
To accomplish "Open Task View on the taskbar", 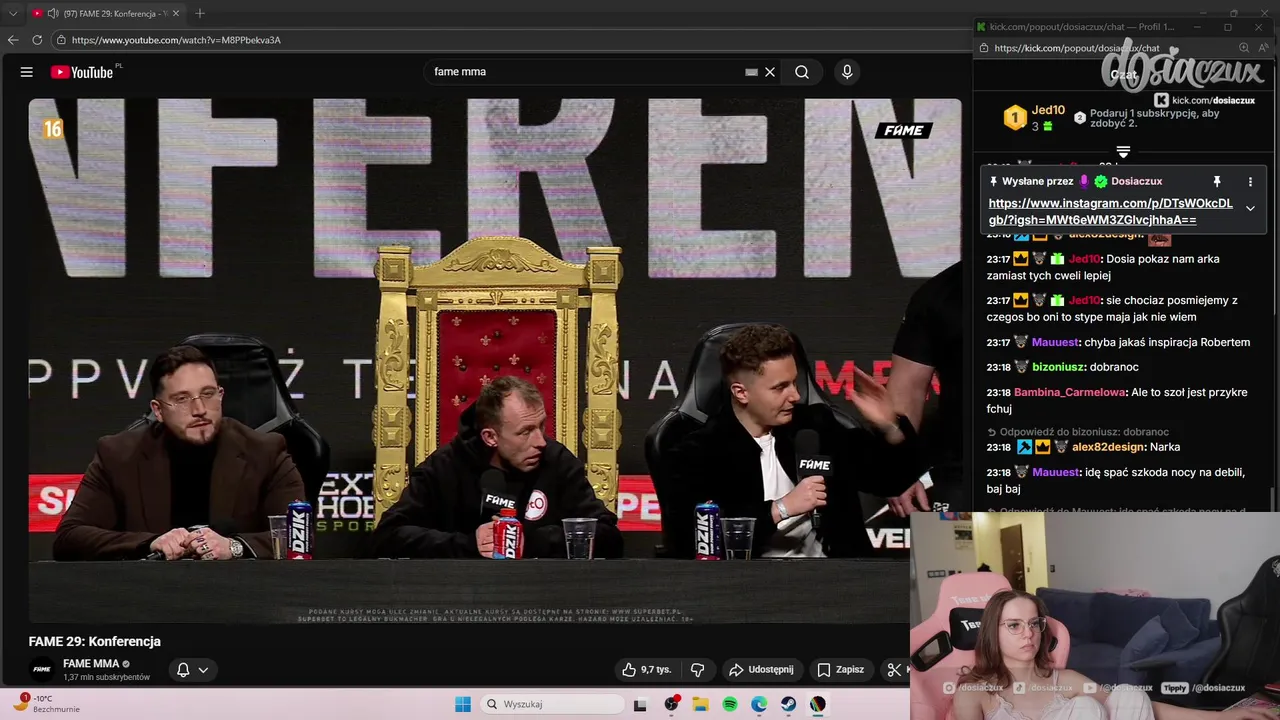I will coord(640,704).
